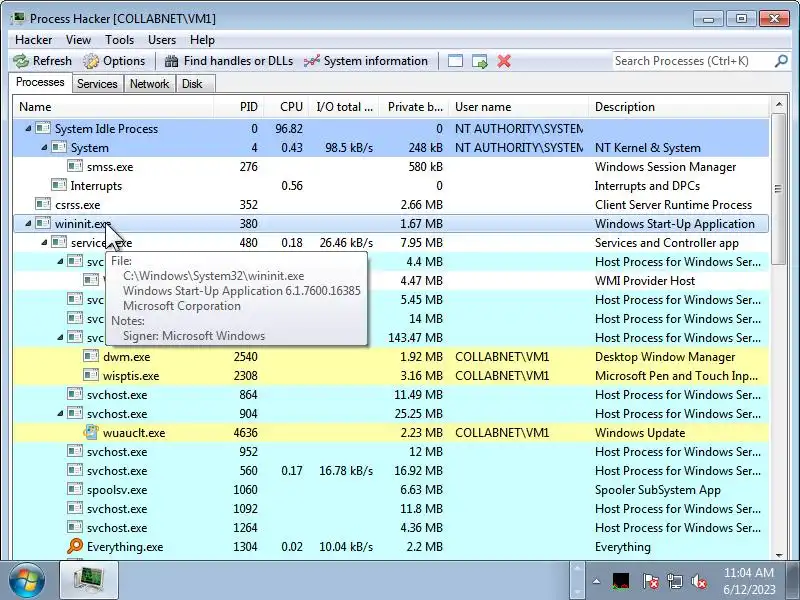800x600 pixels.
Task: Click the red X terminate icon
Action: 504,61
